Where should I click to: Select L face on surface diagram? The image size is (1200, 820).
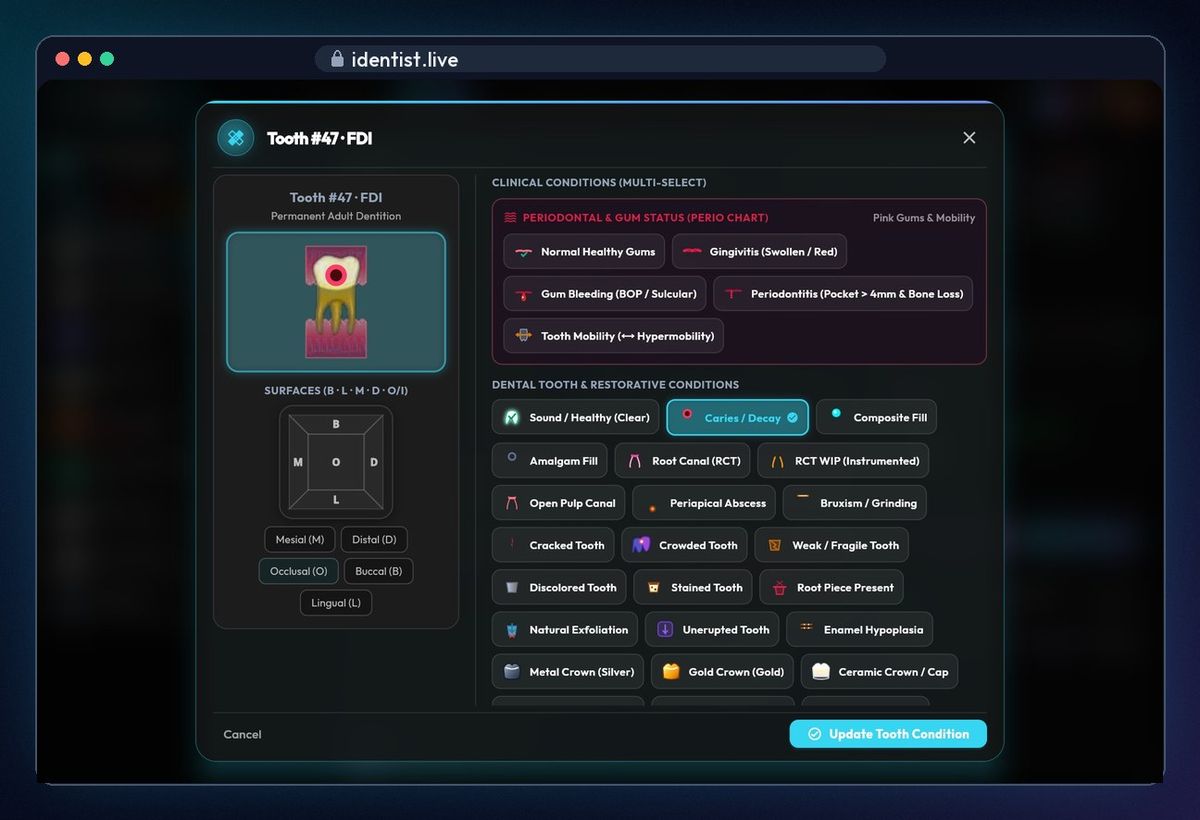pyautogui.click(x=336, y=499)
